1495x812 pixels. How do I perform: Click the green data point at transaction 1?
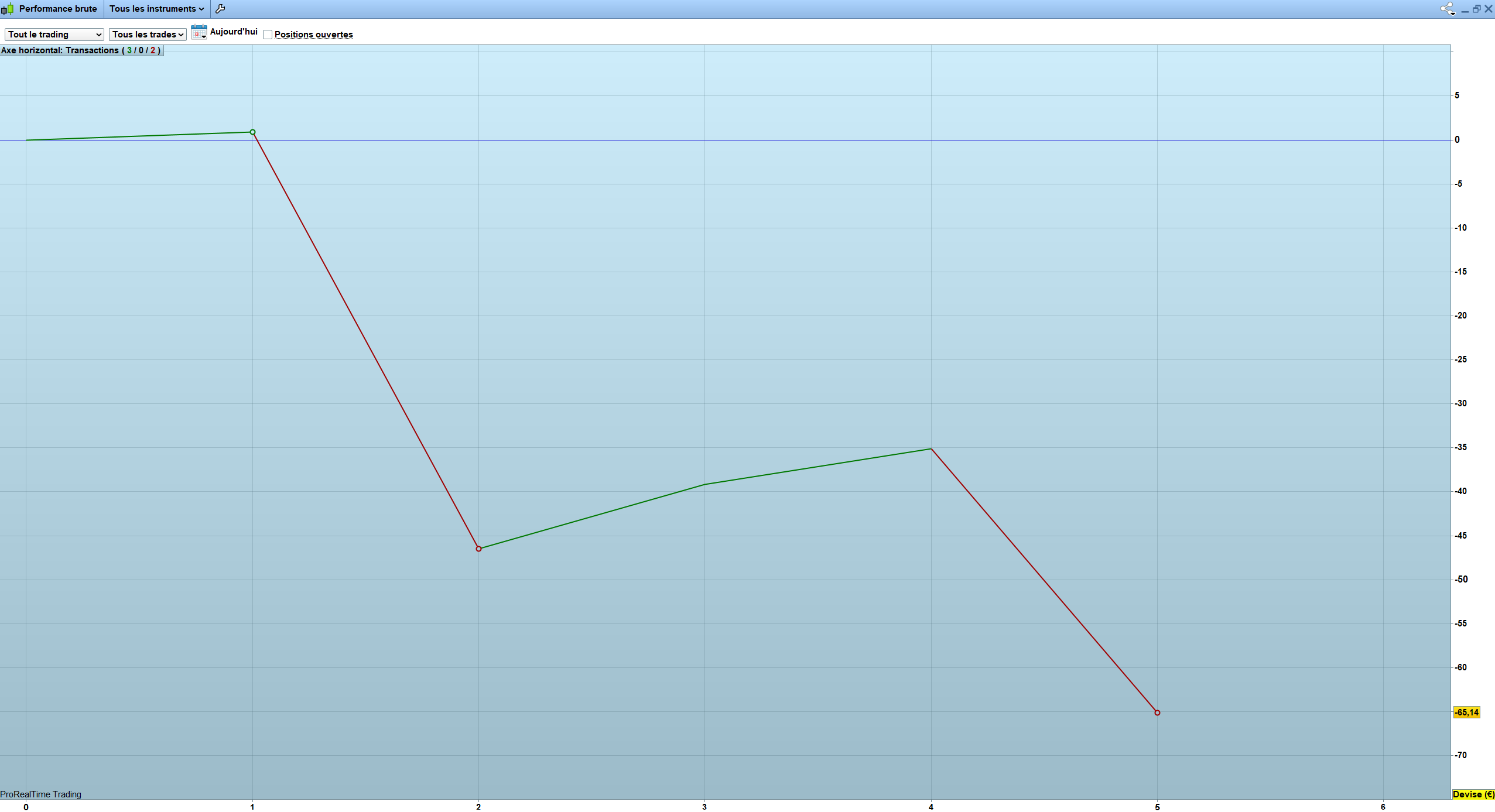[x=252, y=132]
